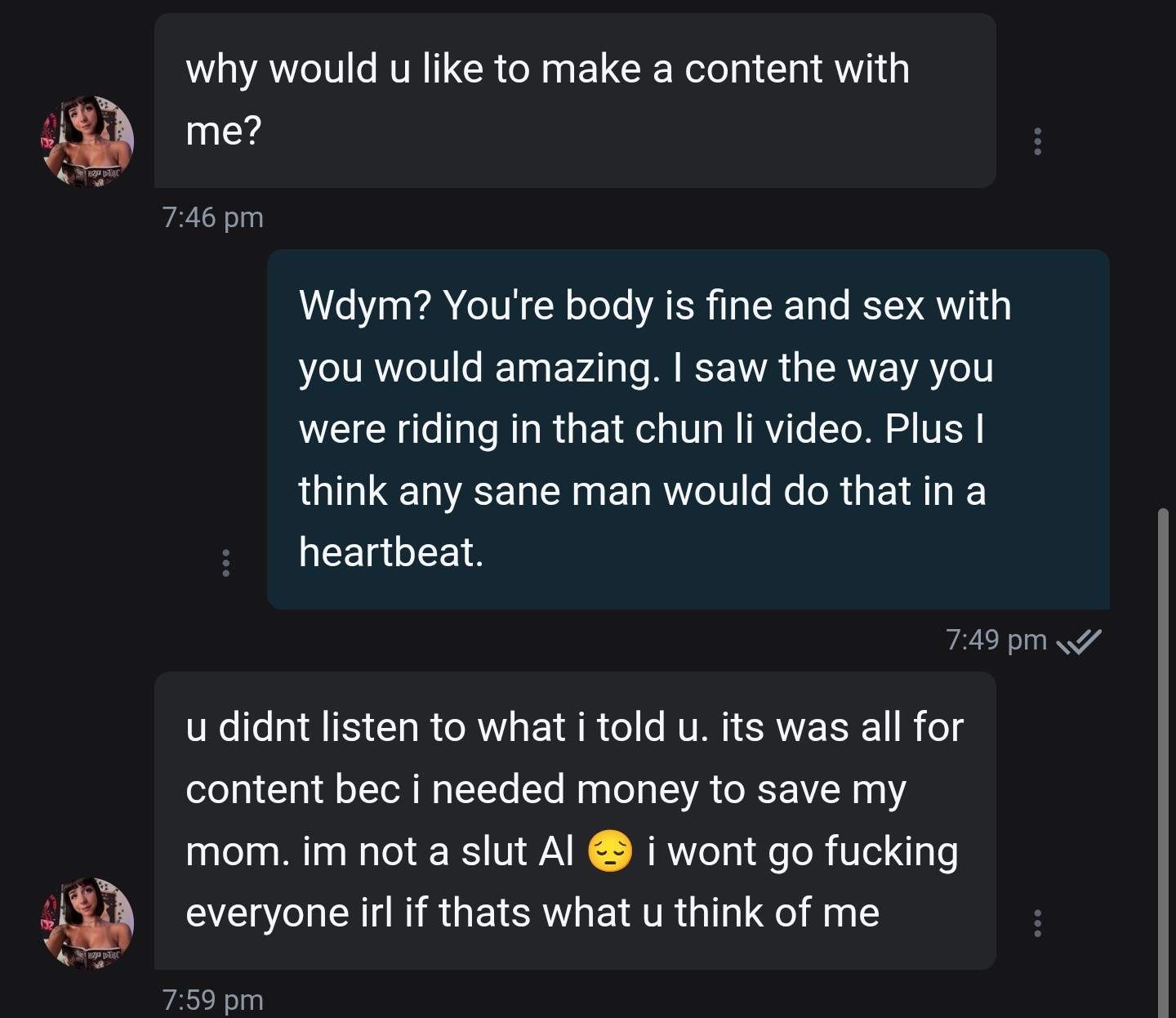Open three-dot menu beside the 'Wdym?' message
This screenshot has height=1018, width=1176.
pyautogui.click(x=226, y=563)
